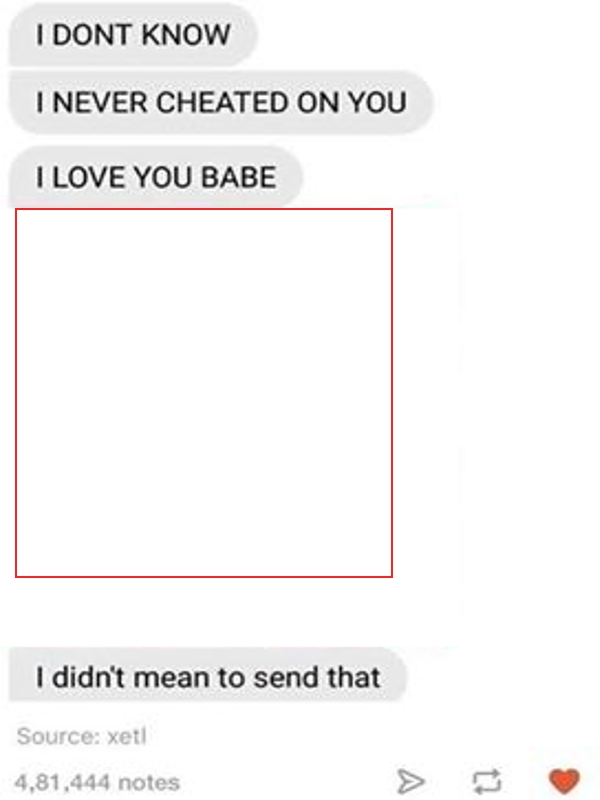Click the word "LOVE" in third bubble
The width and height of the screenshot is (600, 800).
point(90,177)
